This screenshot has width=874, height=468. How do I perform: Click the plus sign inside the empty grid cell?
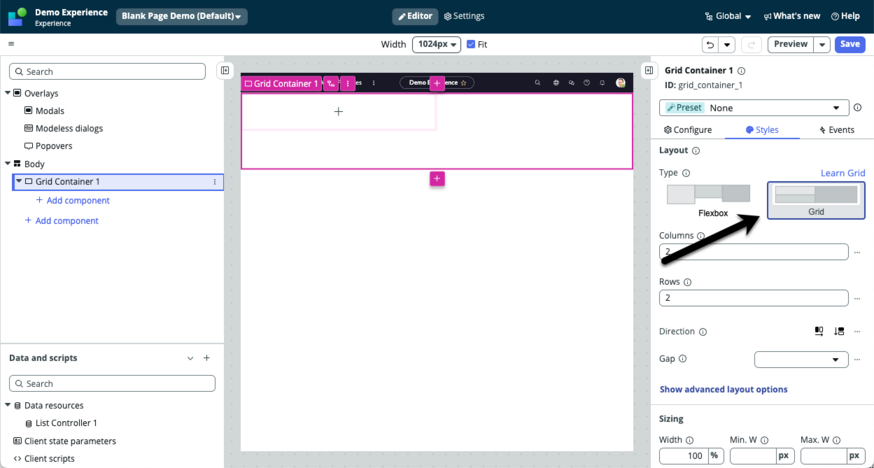pyautogui.click(x=338, y=111)
